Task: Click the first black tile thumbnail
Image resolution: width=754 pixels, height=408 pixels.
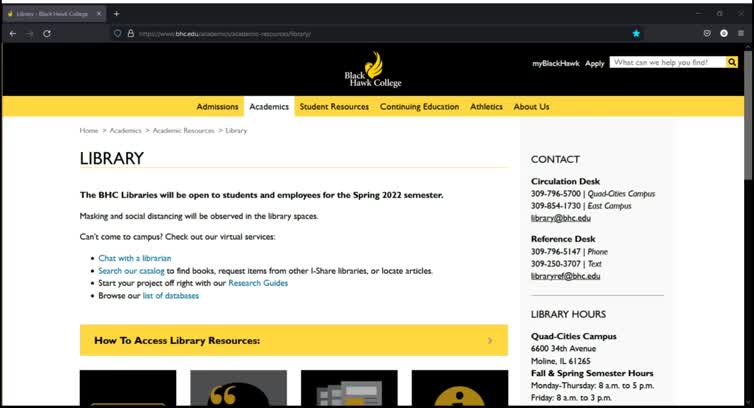Action: pos(128,388)
